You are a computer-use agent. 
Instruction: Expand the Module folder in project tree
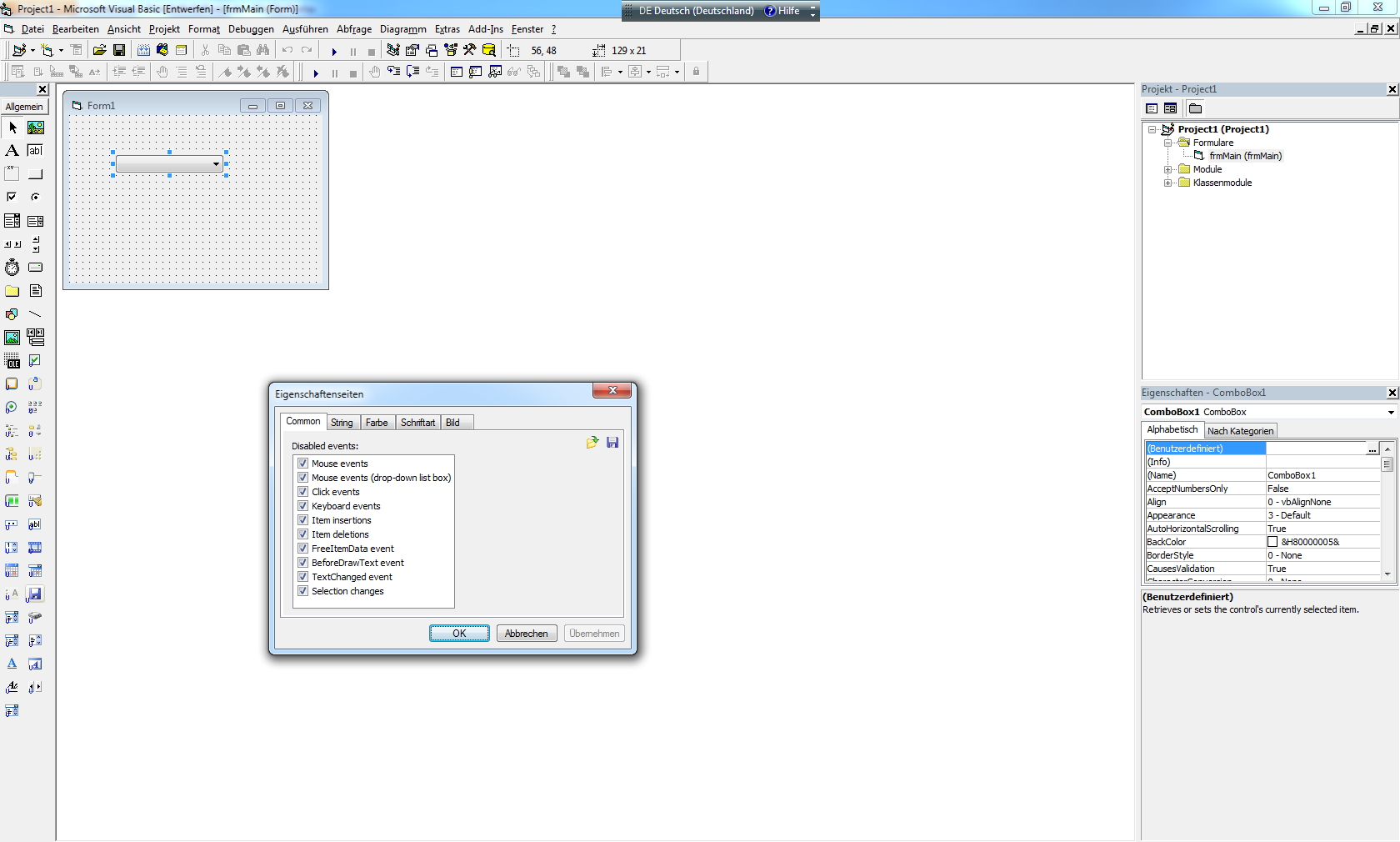coord(1168,170)
